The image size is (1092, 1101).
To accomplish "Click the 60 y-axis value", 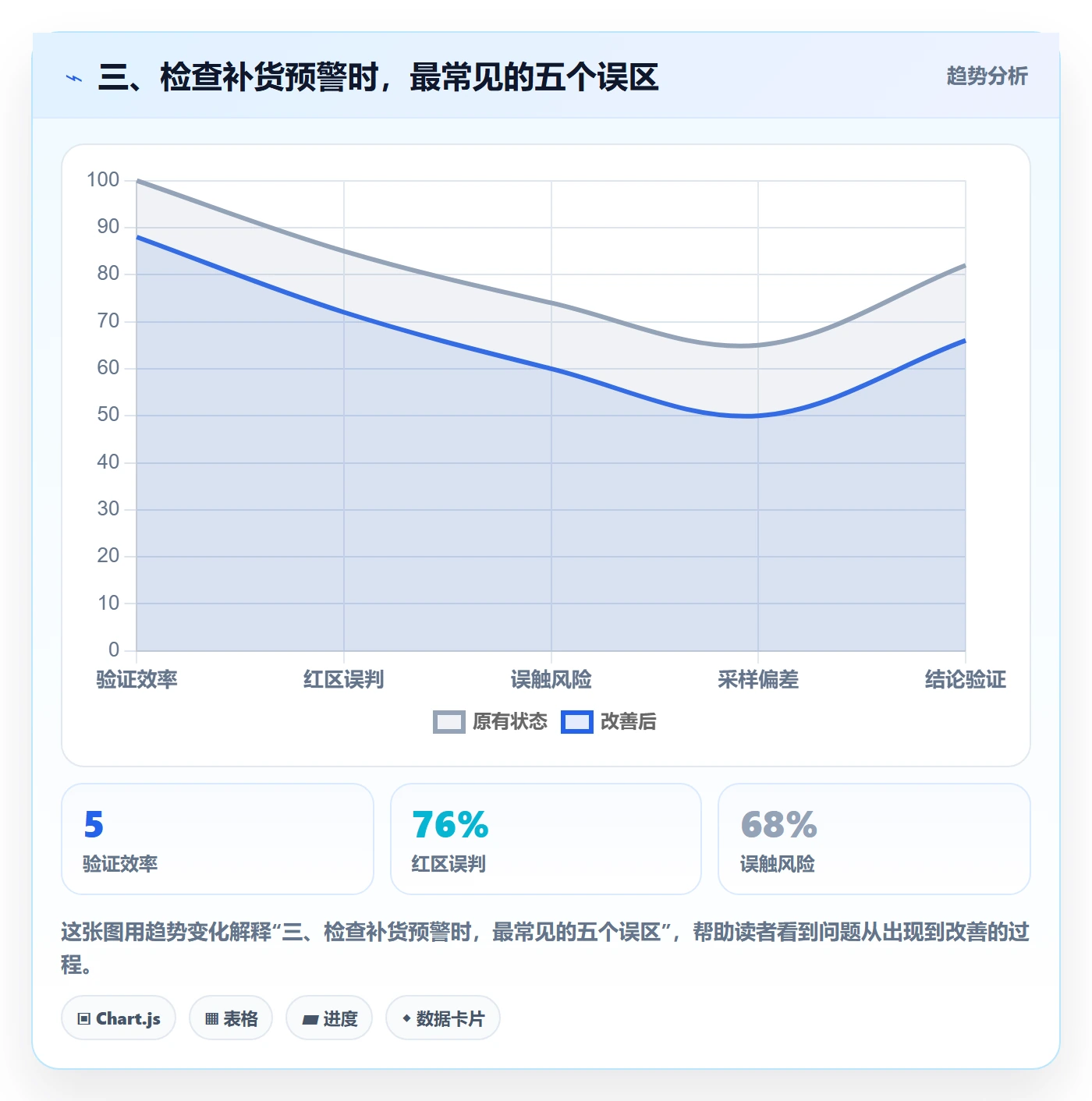I will [108, 368].
